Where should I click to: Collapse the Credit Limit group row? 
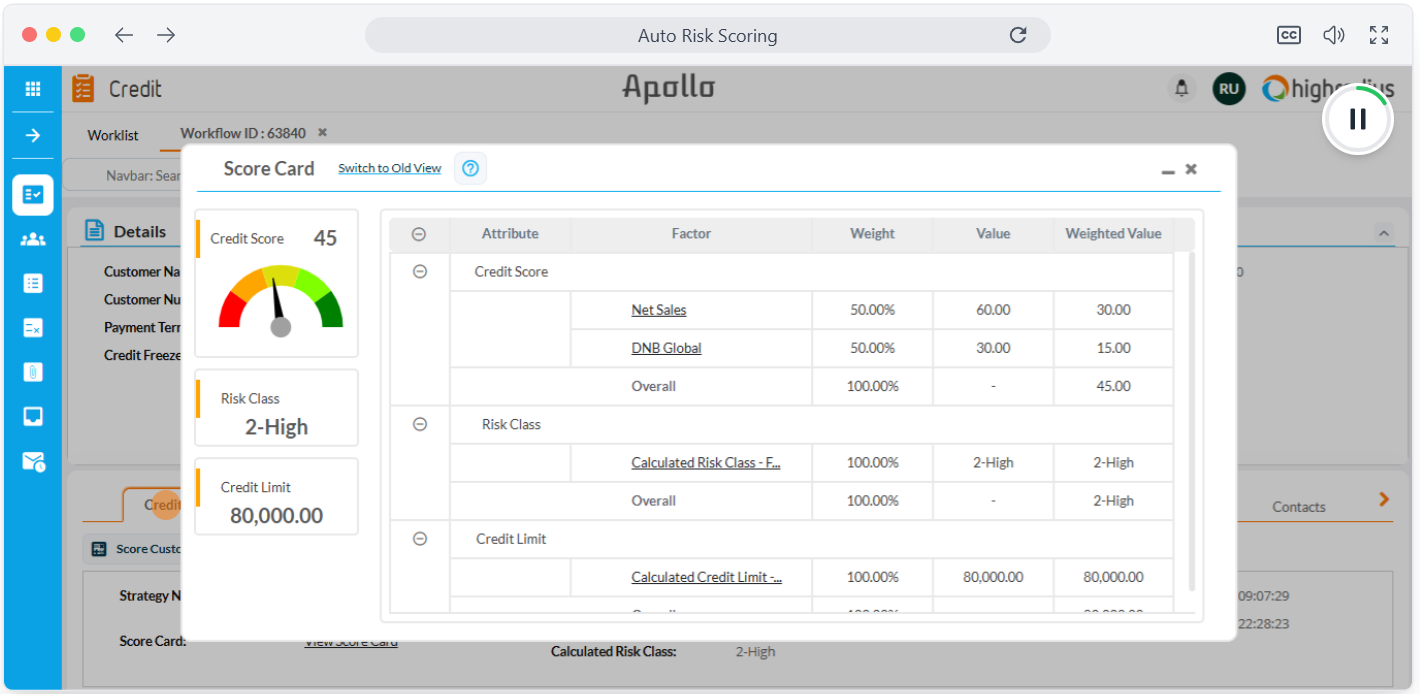(x=420, y=538)
